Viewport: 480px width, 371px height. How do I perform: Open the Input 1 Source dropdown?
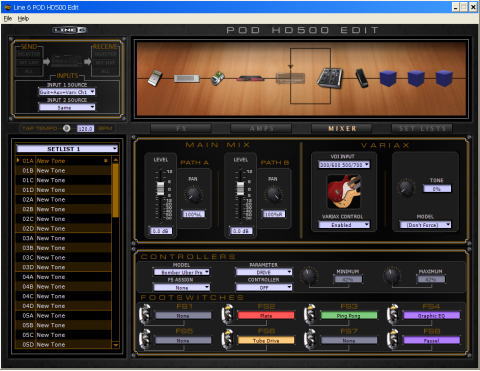(67, 92)
